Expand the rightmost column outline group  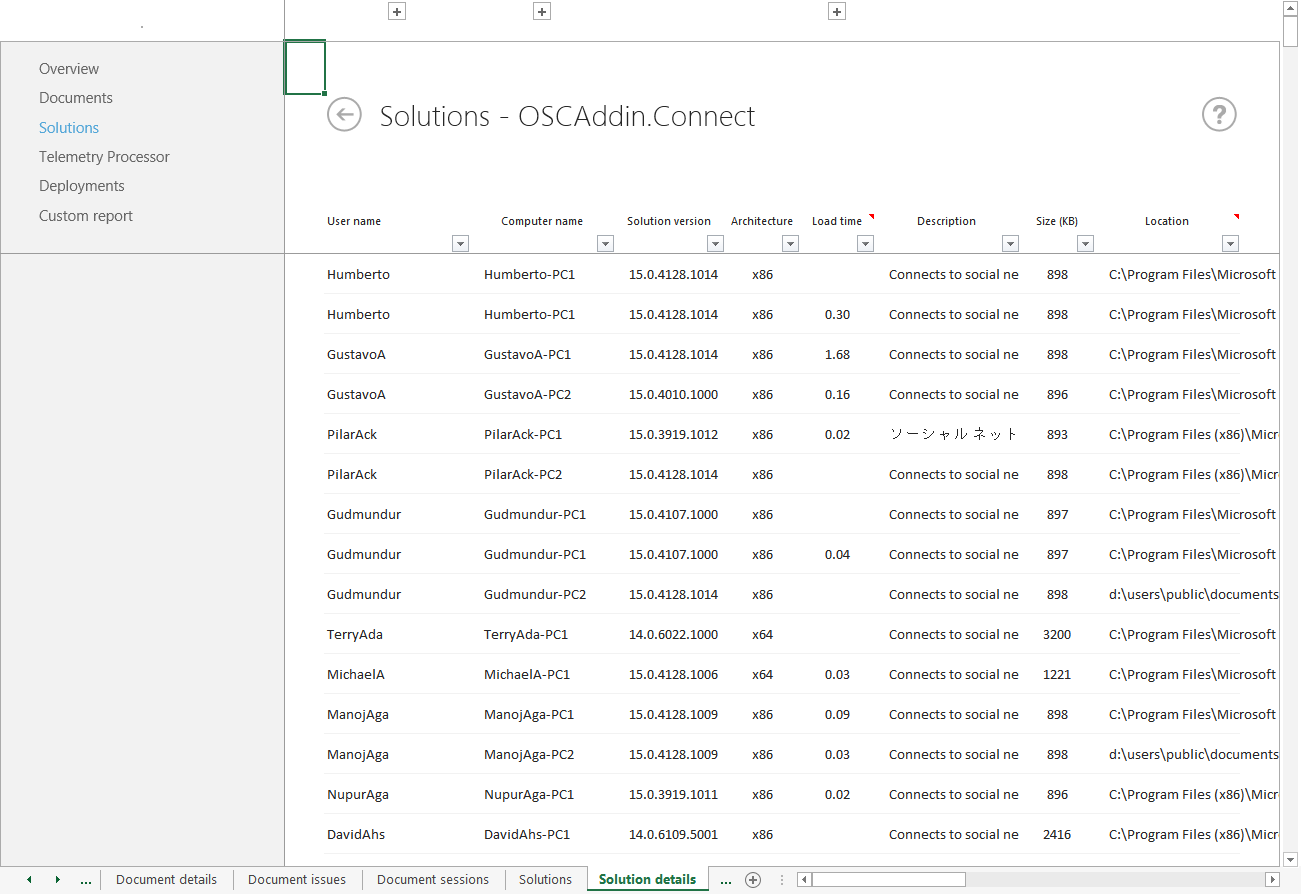pos(837,11)
